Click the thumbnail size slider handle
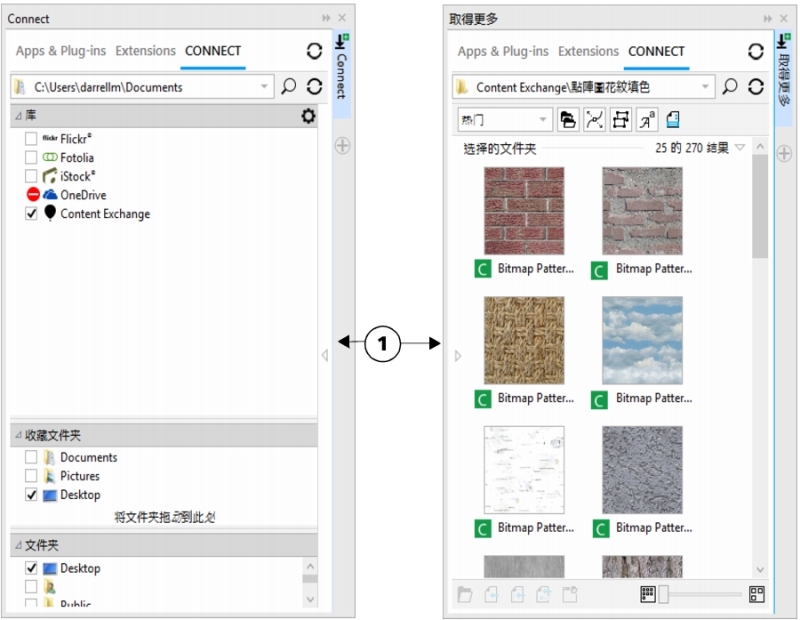 pos(662,594)
